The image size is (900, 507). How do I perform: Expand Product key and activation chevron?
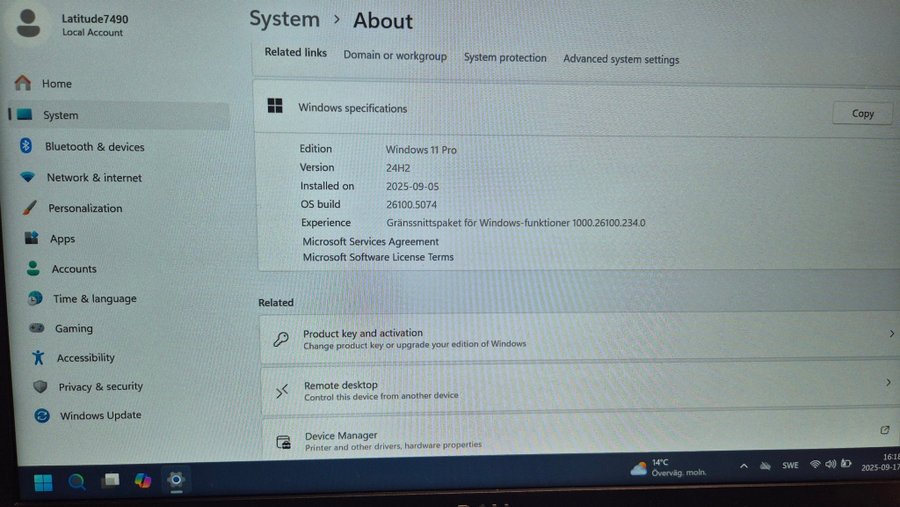(891, 334)
